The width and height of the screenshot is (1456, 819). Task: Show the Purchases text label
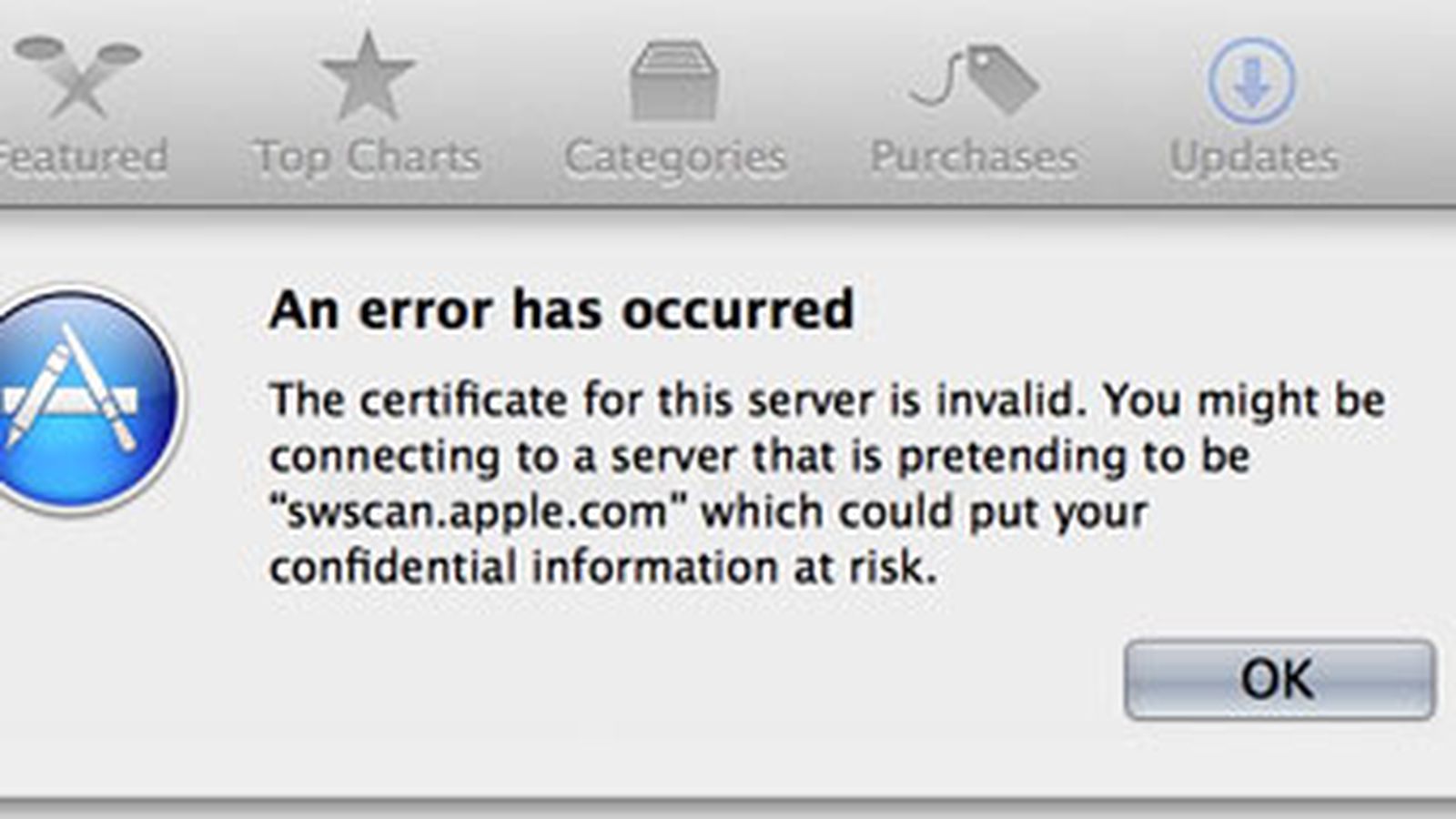[x=974, y=157]
